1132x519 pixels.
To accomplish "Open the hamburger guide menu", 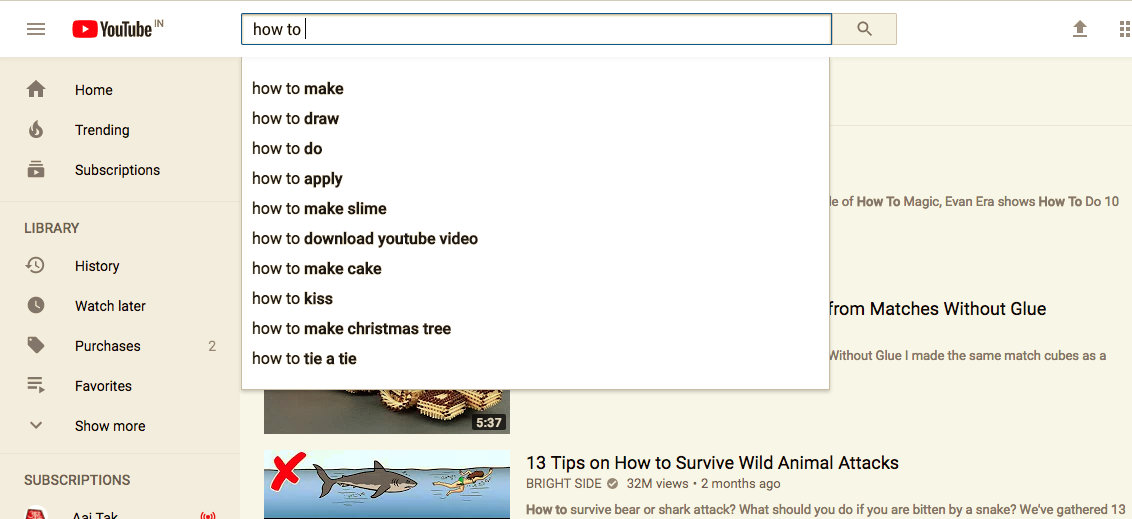I will (x=36, y=29).
